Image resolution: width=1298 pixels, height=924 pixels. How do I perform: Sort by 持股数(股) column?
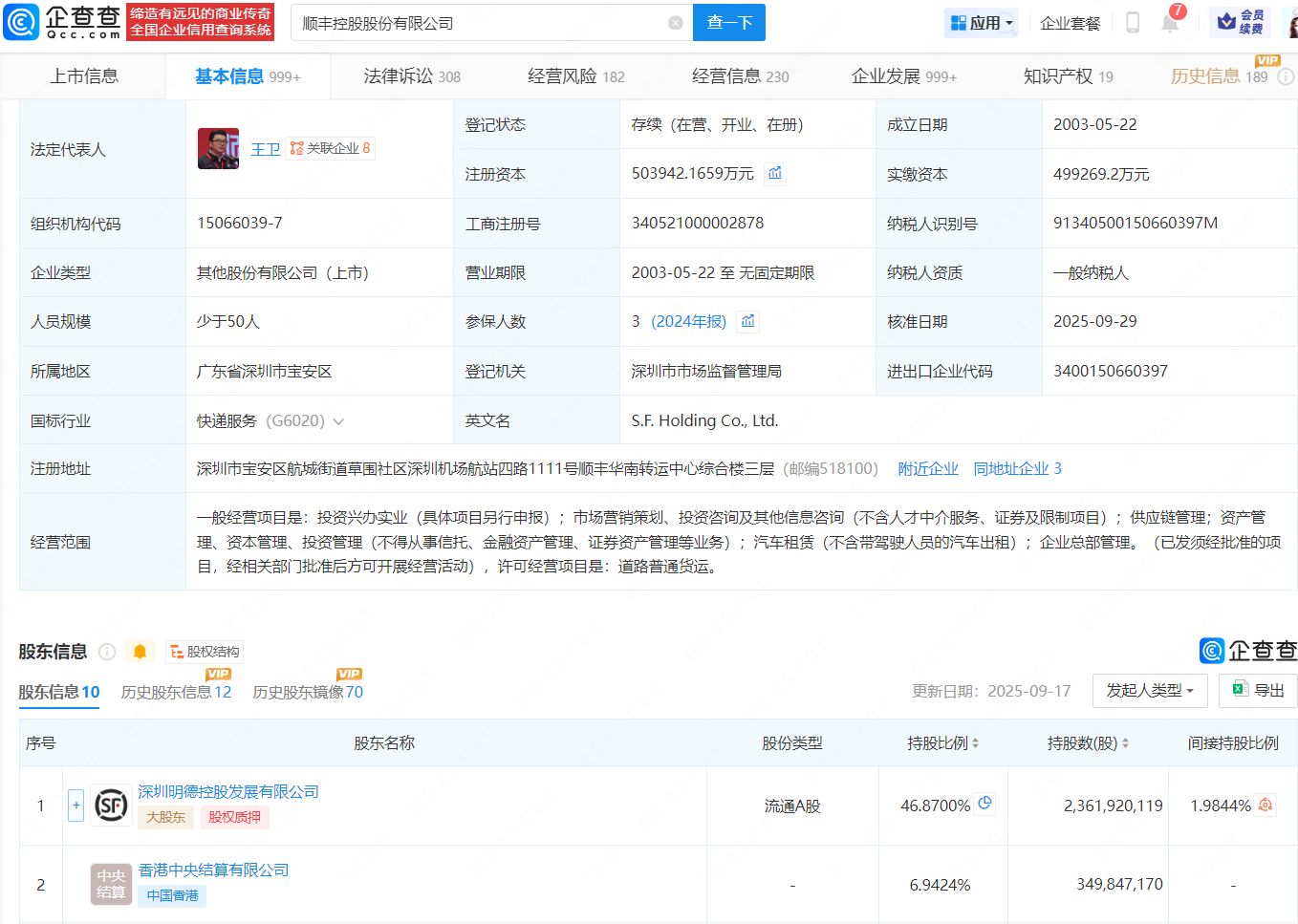[1088, 743]
